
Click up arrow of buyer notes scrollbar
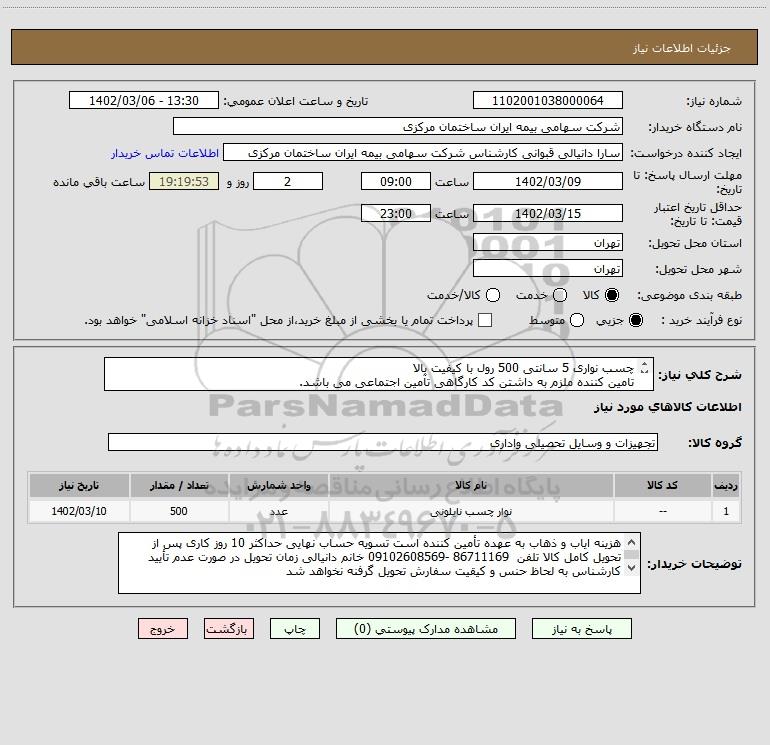[x=632, y=542]
